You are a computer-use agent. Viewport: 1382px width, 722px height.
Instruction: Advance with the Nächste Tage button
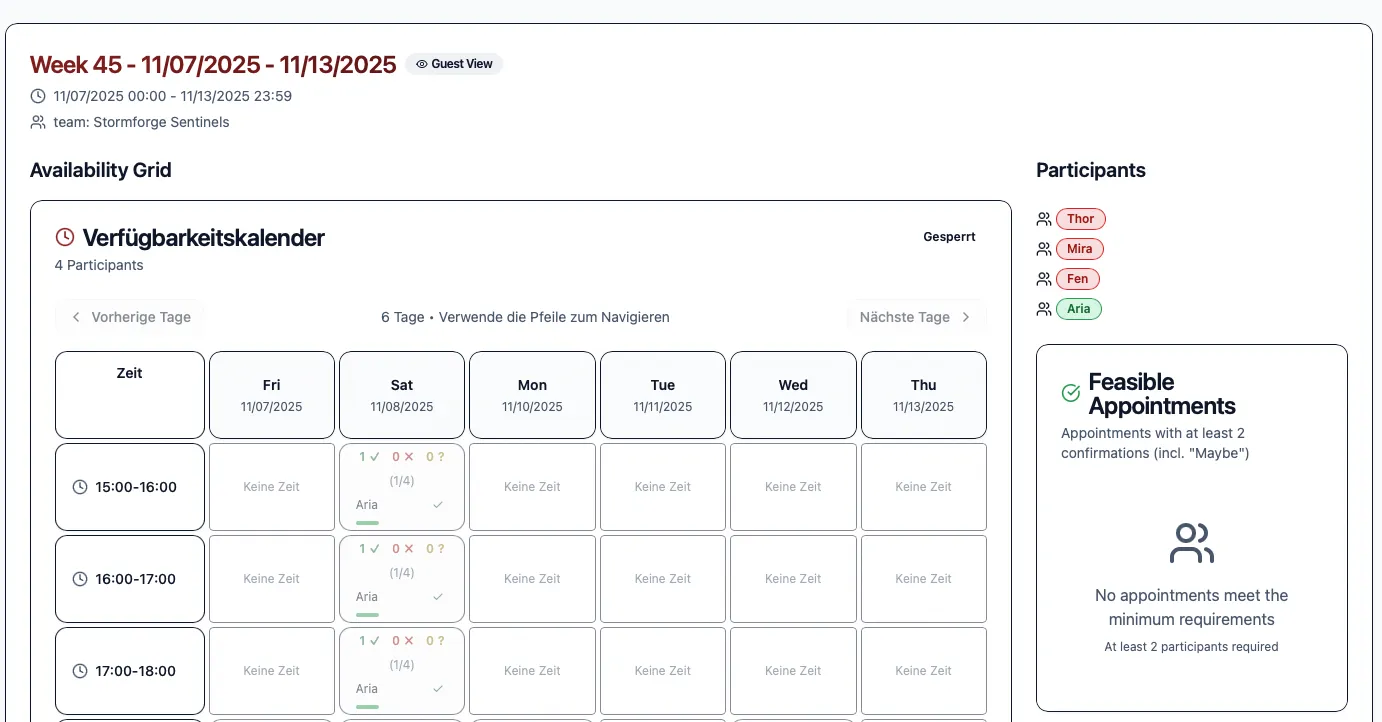coord(915,317)
